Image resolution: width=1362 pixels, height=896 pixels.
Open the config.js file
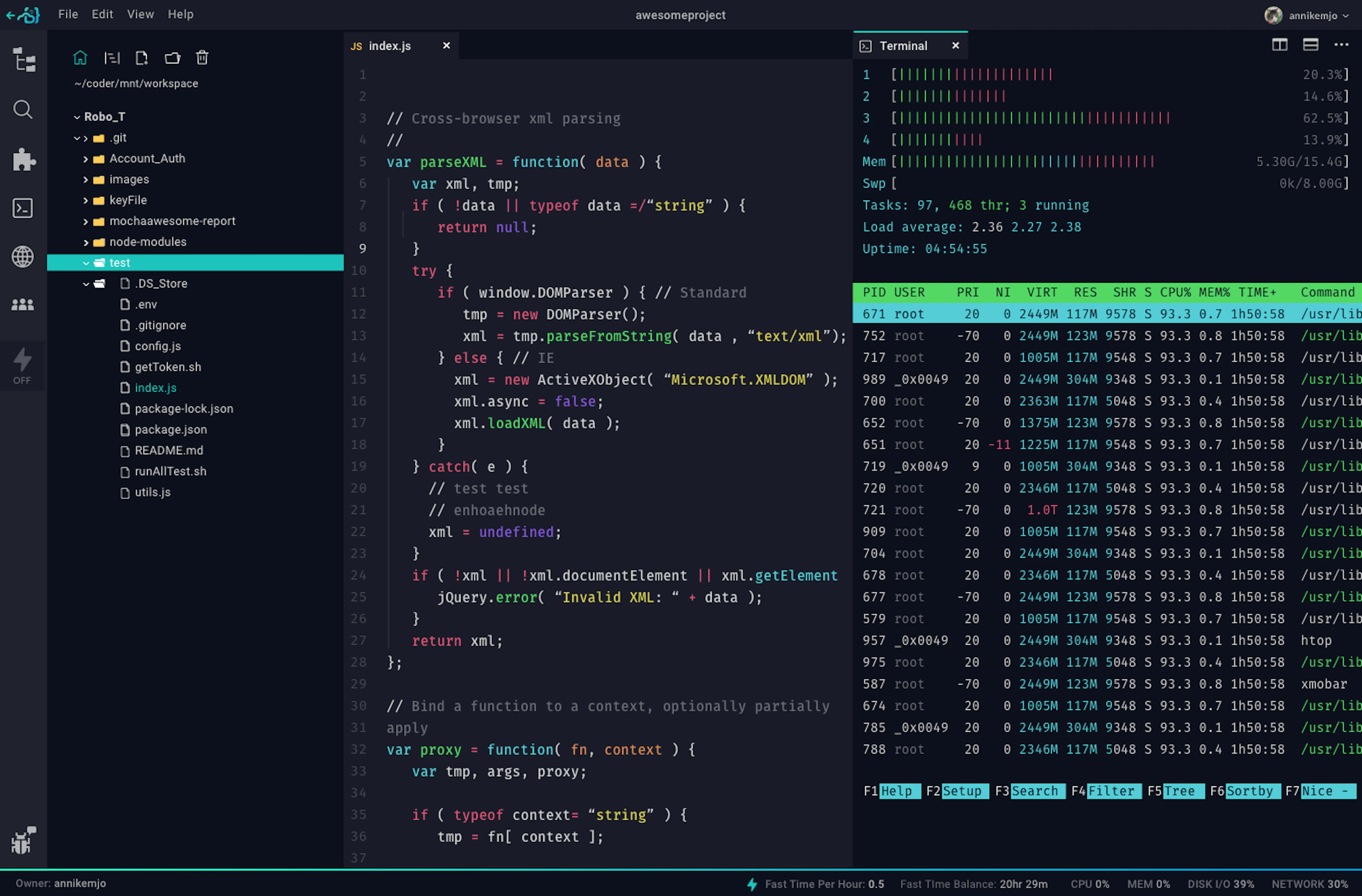tap(158, 346)
